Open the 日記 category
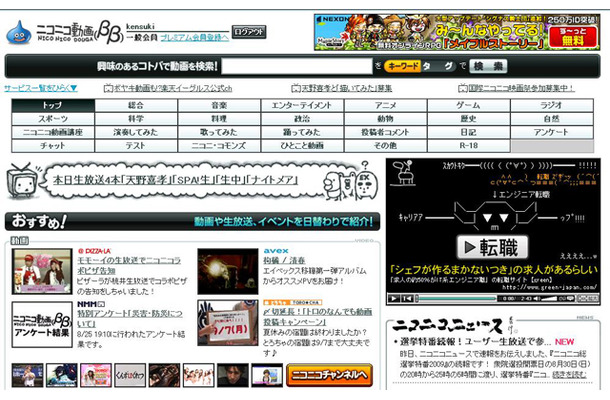This screenshot has height=400, width=610. click(468, 132)
